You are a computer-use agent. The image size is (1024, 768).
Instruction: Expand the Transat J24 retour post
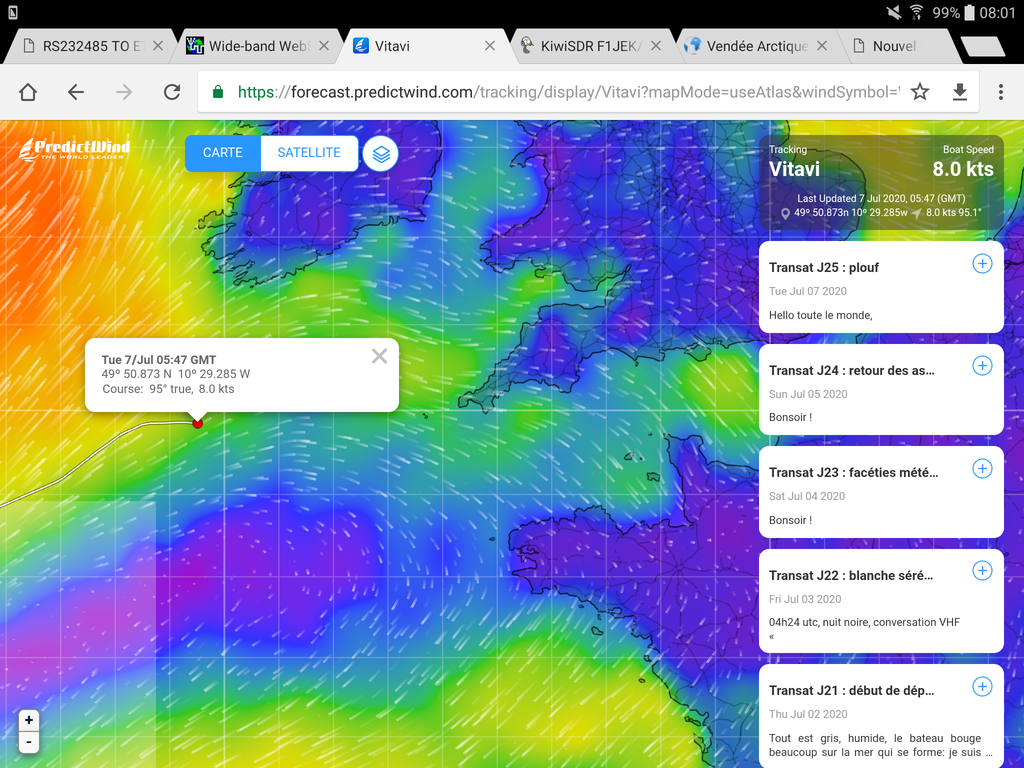[x=982, y=366]
